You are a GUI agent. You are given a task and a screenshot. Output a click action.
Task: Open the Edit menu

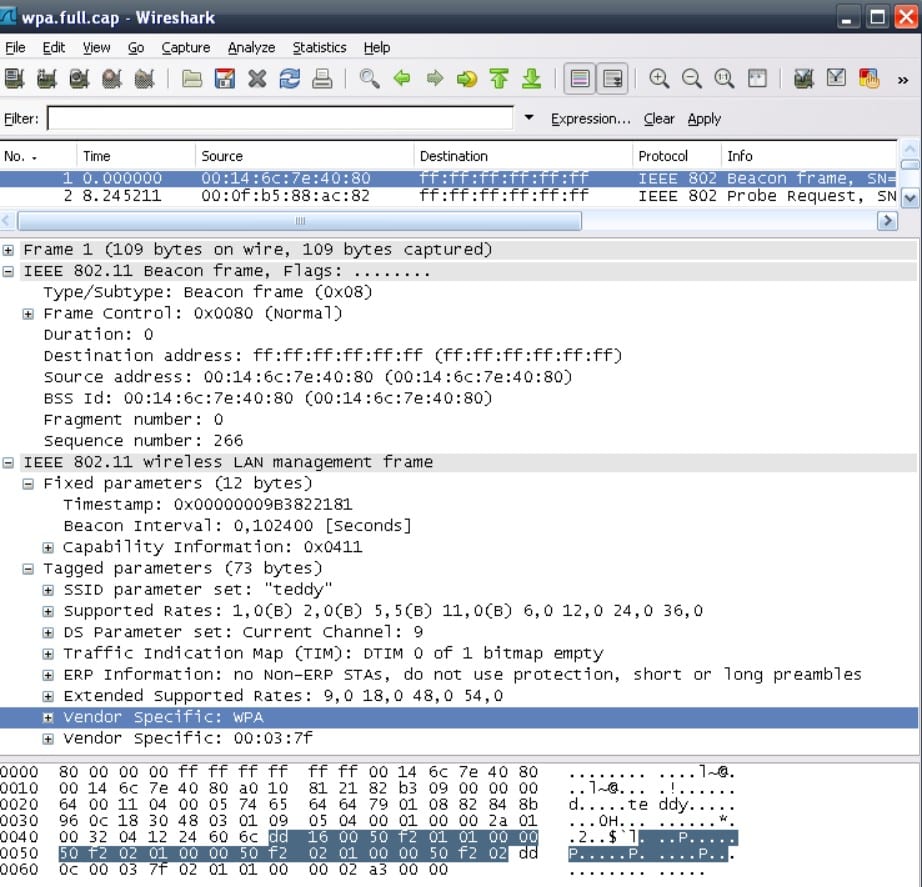pyautogui.click(x=54, y=48)
